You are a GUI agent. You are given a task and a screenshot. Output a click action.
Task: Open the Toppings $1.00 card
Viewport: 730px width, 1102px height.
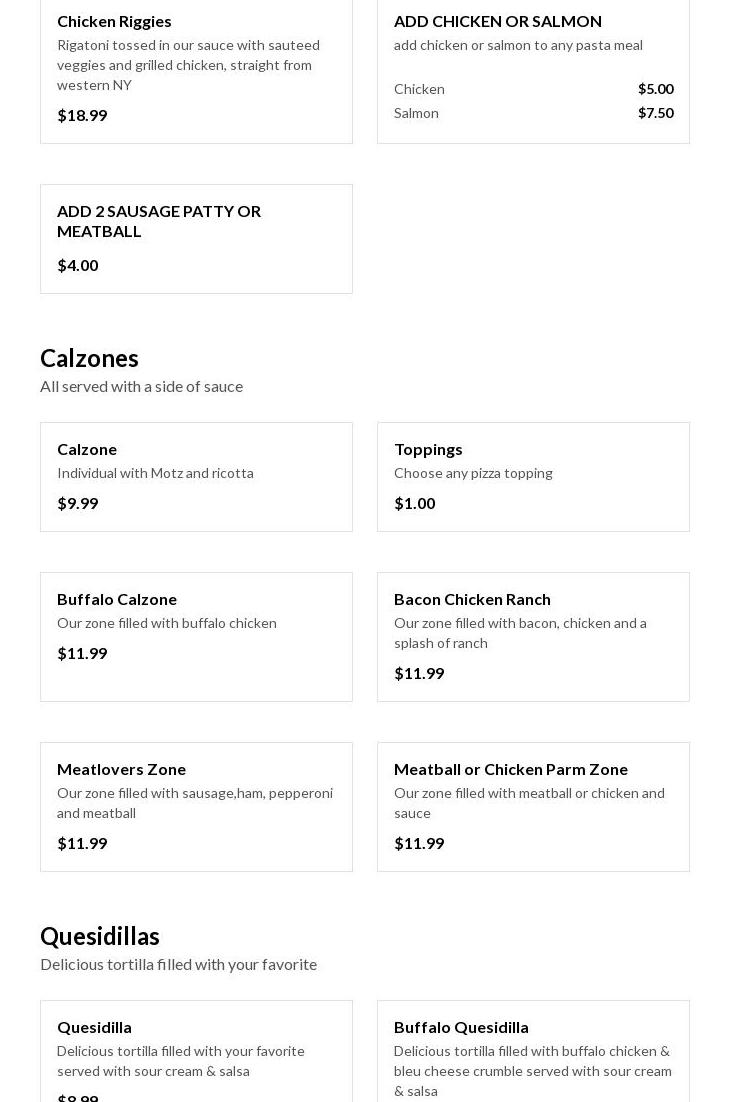click(x=533, y=477)
